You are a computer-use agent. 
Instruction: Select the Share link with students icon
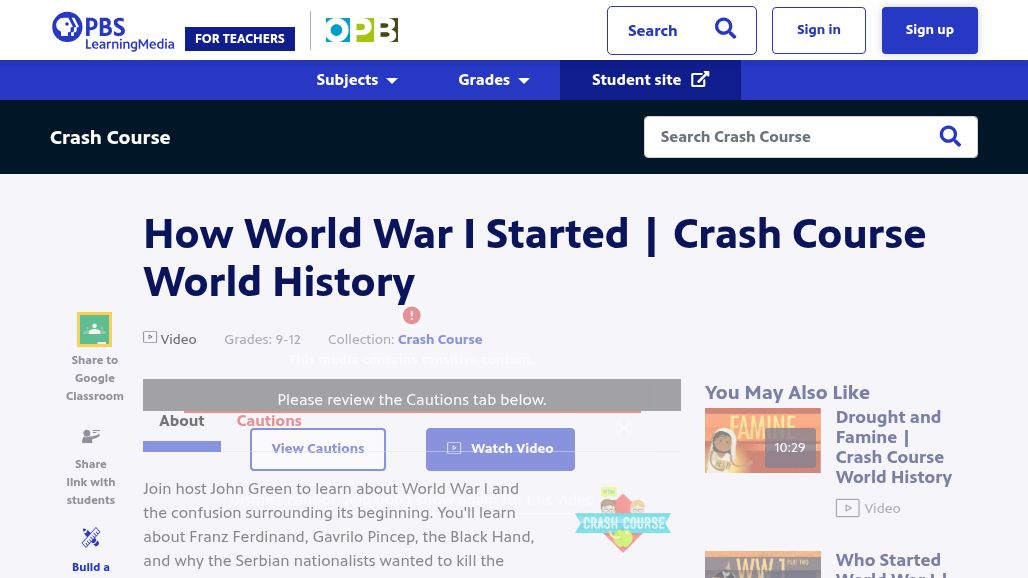pos(91,436)
